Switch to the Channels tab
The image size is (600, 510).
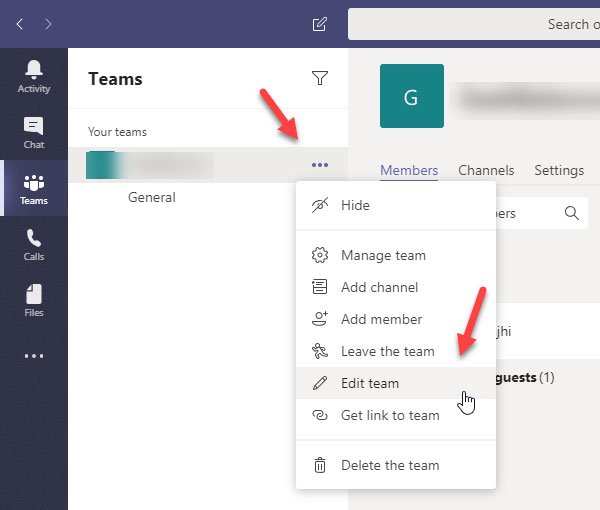(486, 170)
